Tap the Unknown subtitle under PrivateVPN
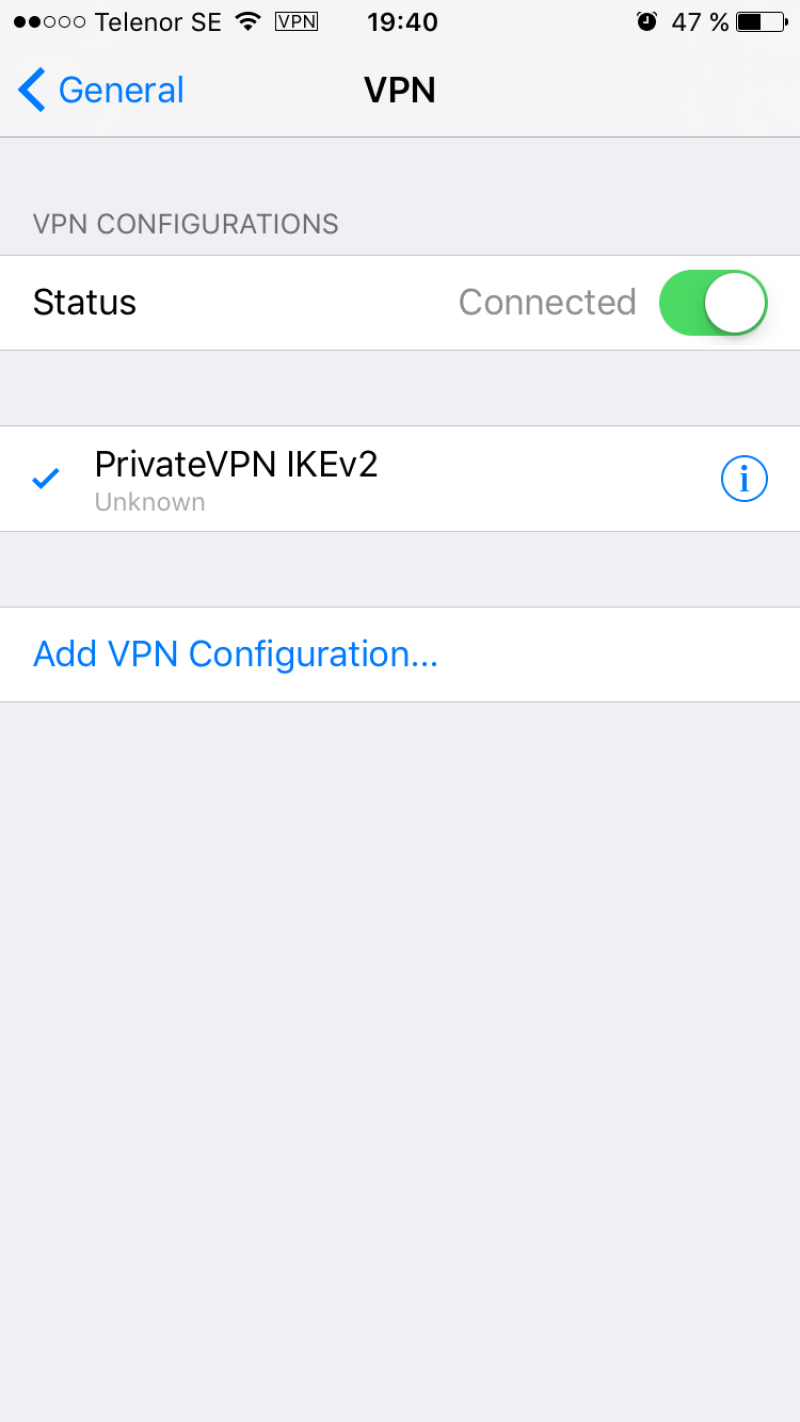The image size is (800, 1422). tap(150, 502)
